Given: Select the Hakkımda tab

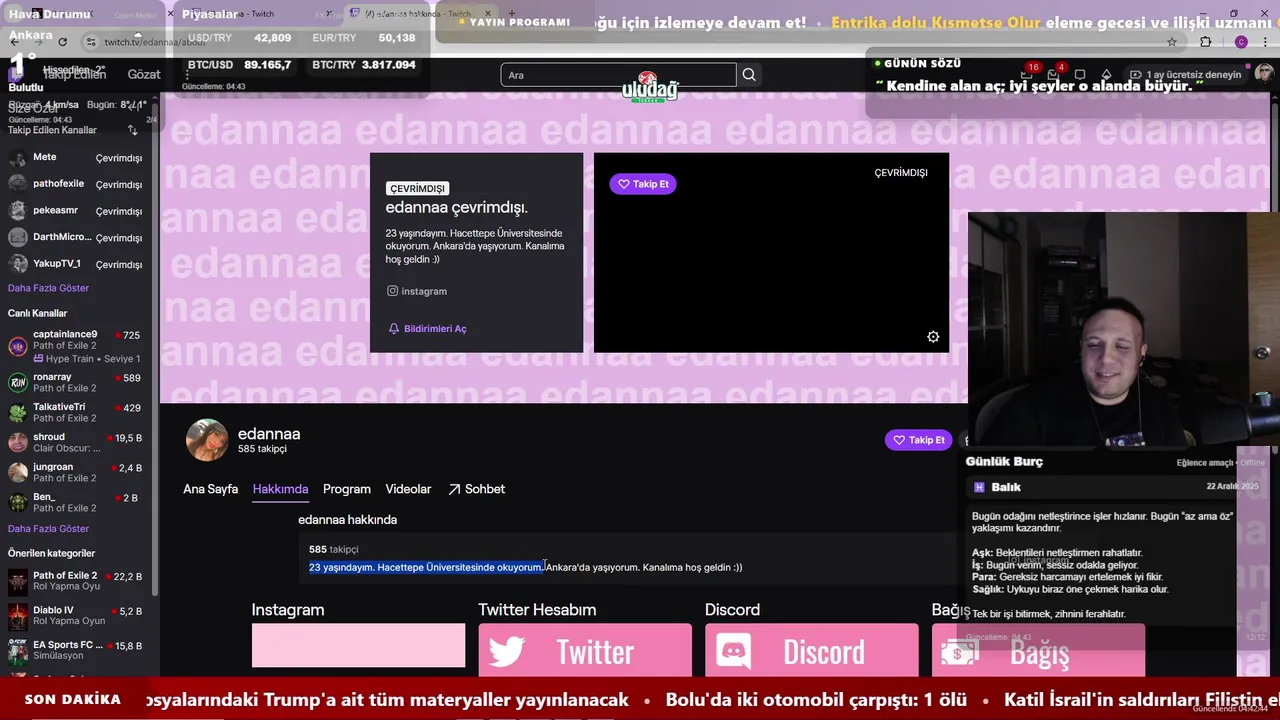Looking at the screenshot, I should [280, 489].
